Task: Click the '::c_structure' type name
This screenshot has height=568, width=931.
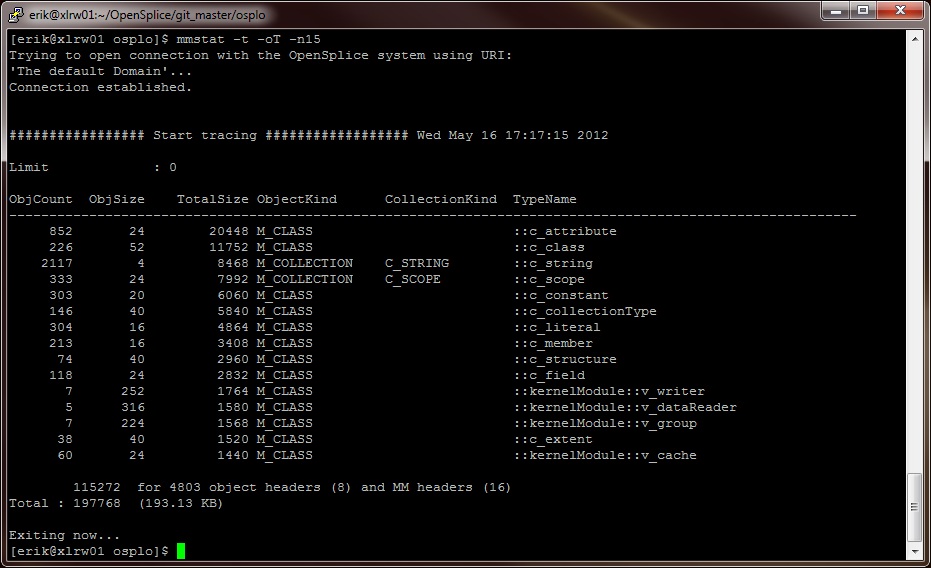Action: point(565,360)
